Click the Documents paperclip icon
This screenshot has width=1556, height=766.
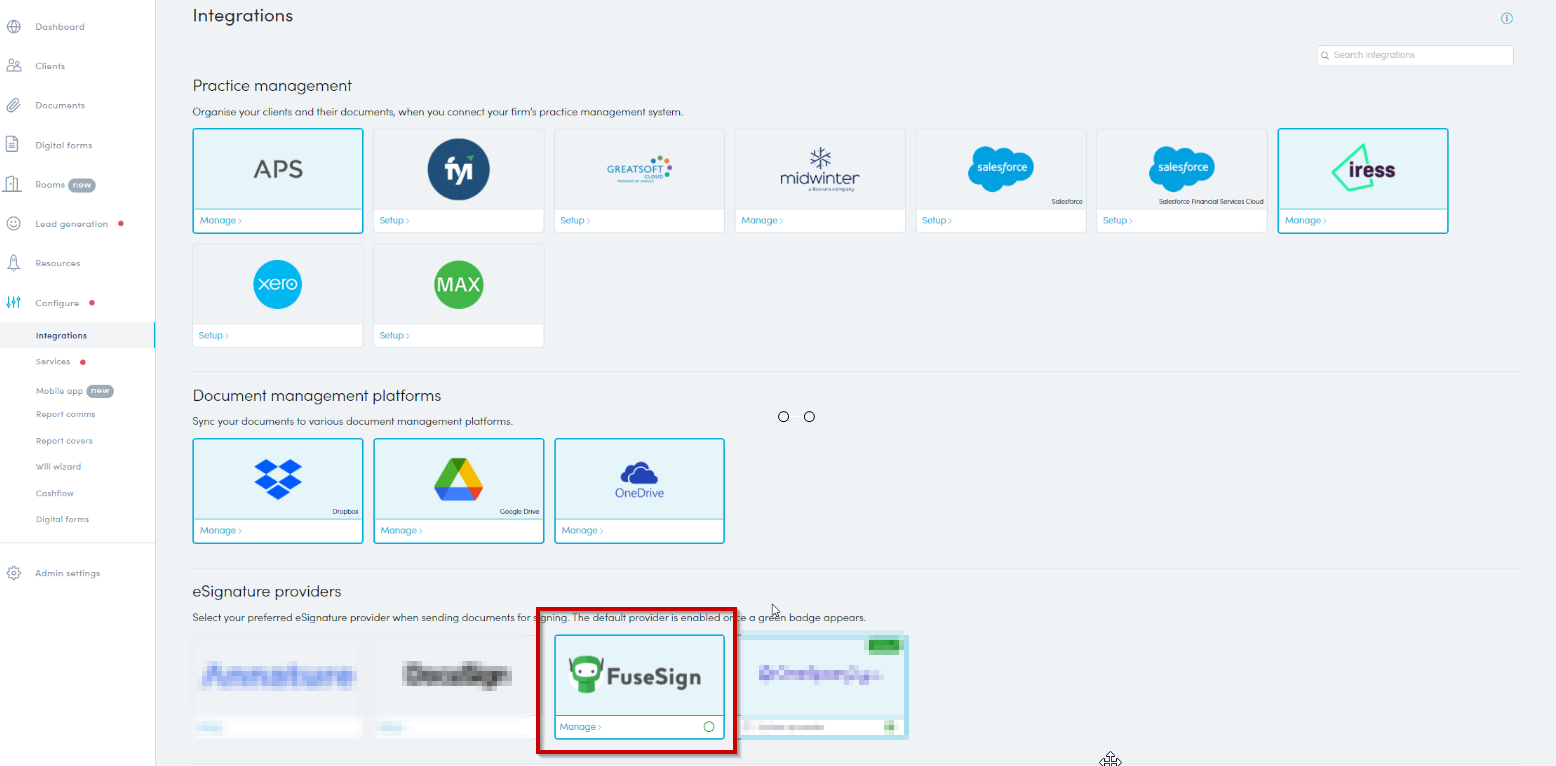click(14, 105)
